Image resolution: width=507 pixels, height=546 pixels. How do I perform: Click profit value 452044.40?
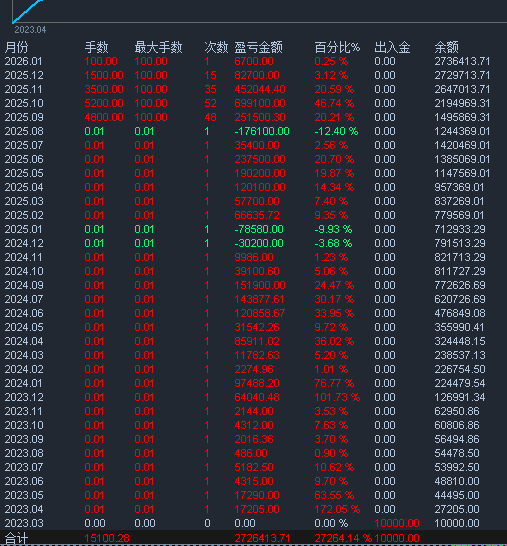pyautogui.click(x=260, y=89)
